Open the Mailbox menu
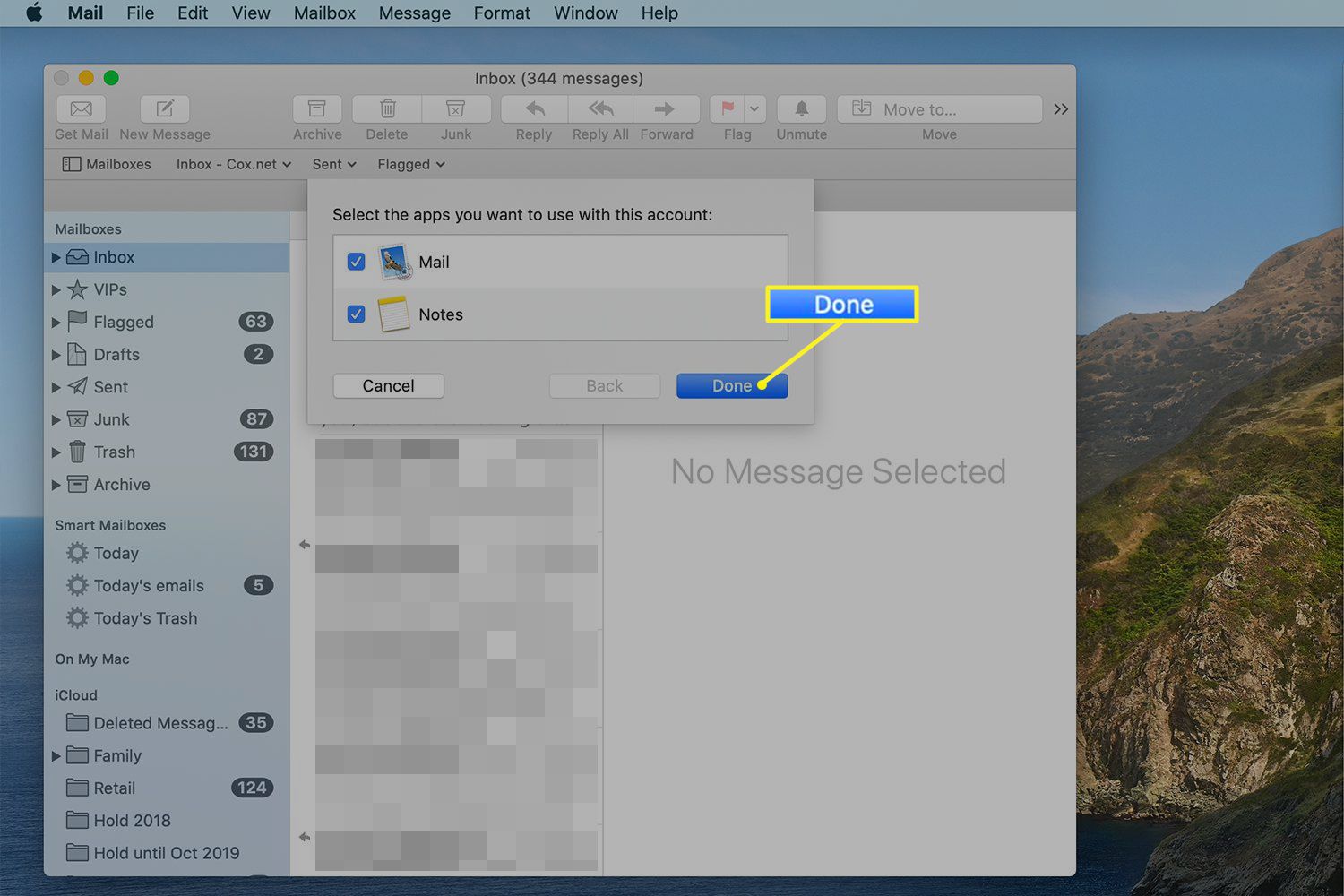The image size is (1344, 896). (324, 13)
